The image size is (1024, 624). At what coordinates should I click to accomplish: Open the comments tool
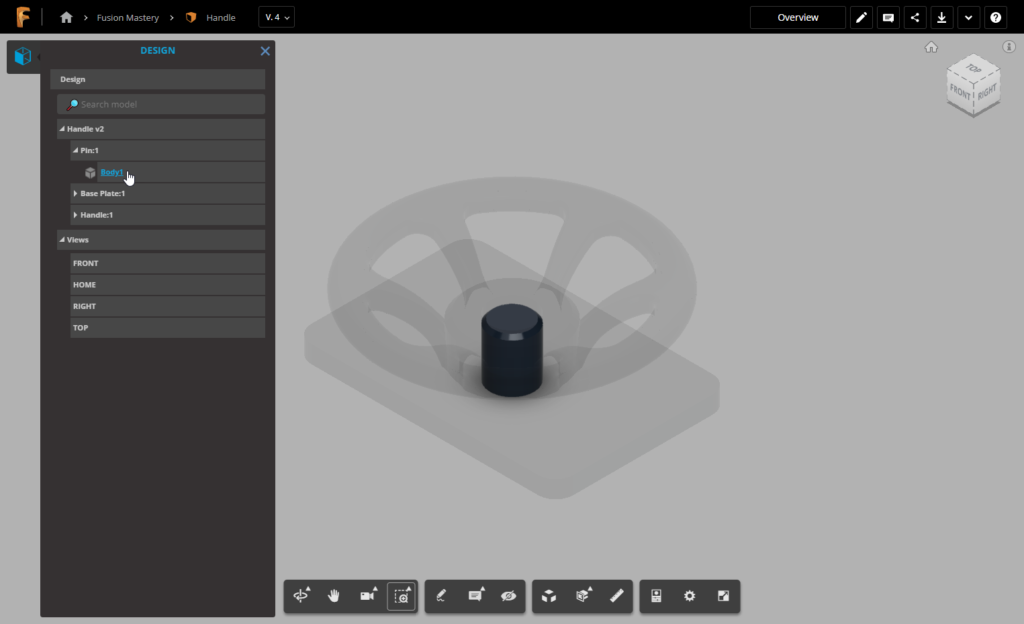pos(473,596)
